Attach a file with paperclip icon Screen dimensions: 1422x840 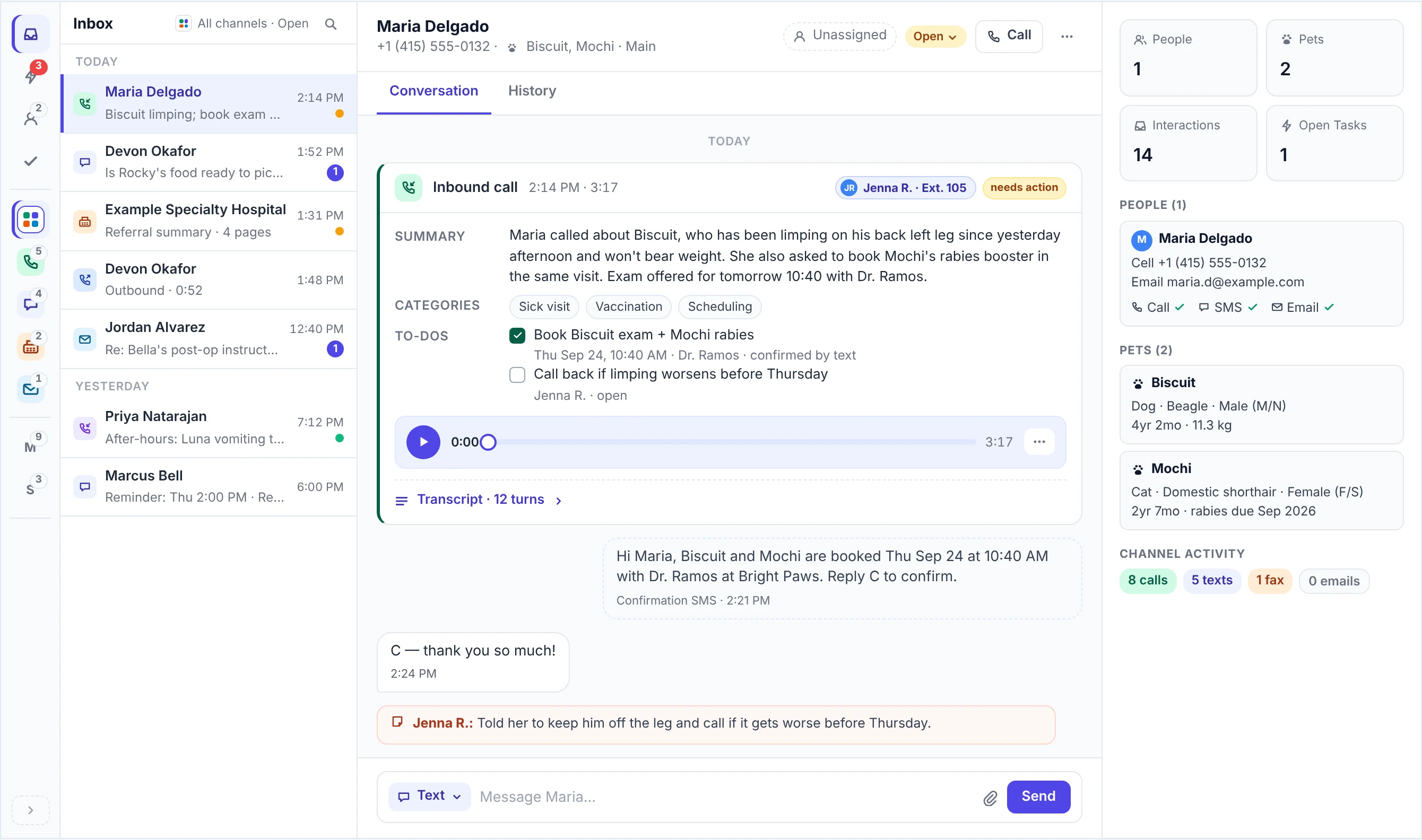tap(990, 798)
